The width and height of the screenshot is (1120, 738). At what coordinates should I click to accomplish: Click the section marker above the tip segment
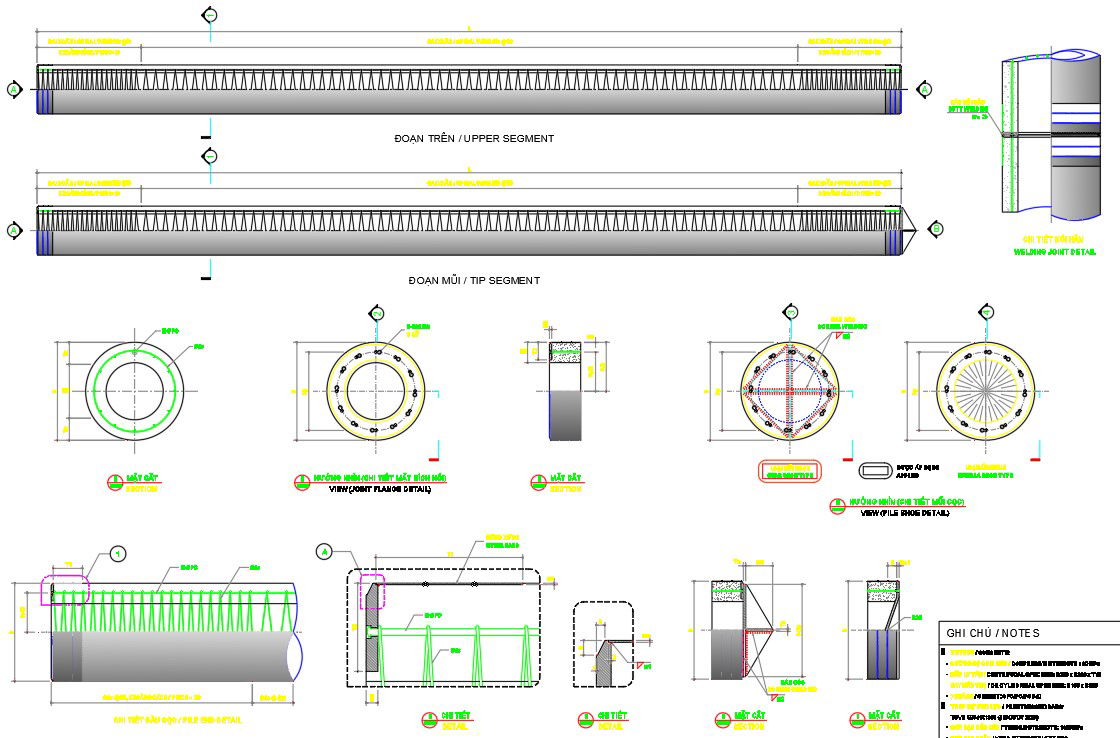tap(210, 156)
